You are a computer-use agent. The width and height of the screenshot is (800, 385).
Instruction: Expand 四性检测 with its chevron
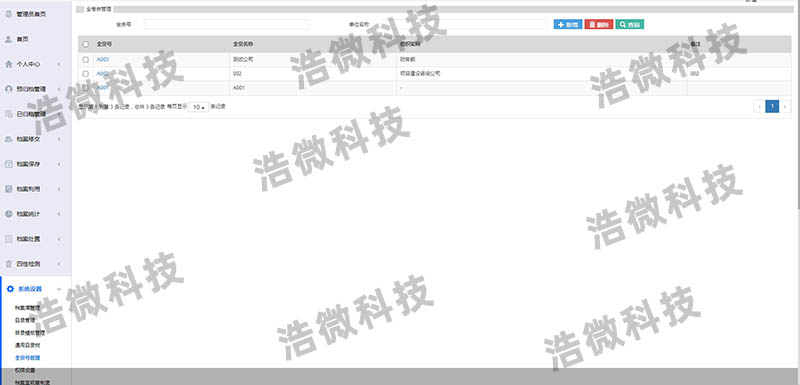[x=59, y=264]
